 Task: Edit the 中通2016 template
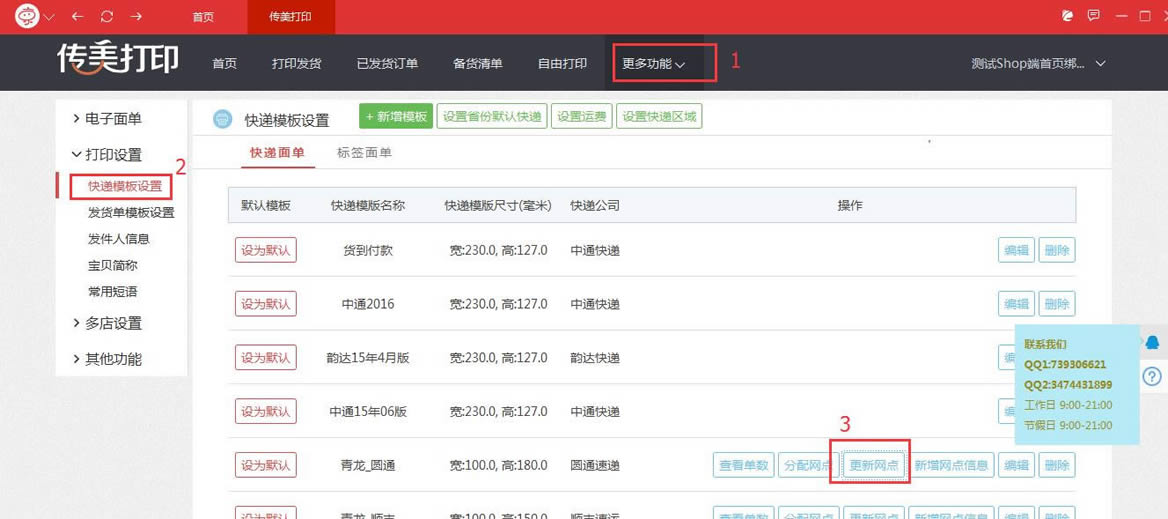(1016, 304)
